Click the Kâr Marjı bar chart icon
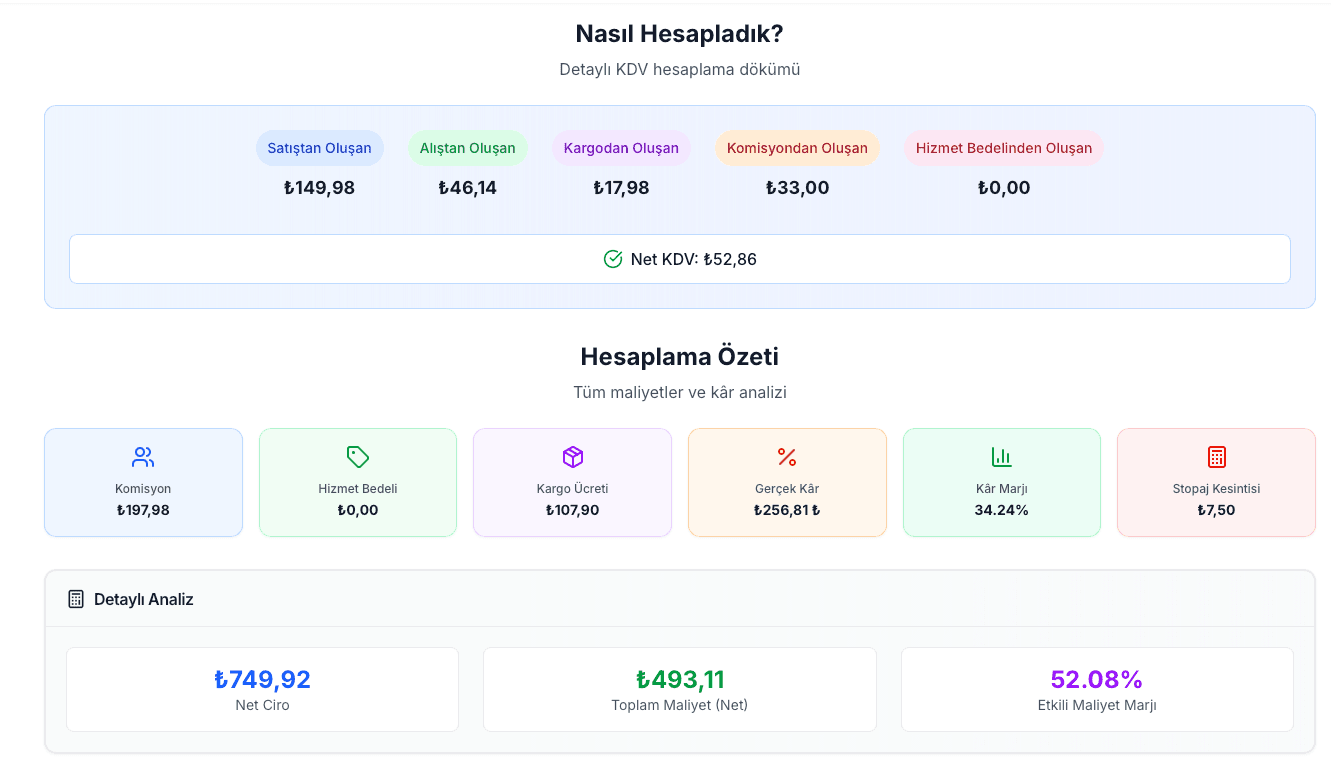Screen dimensions: 1331x775 point(1002,457)
